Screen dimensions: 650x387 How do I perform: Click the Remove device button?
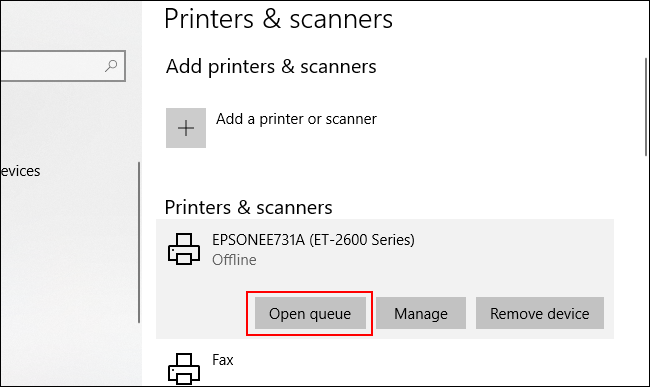pos(539,313)
